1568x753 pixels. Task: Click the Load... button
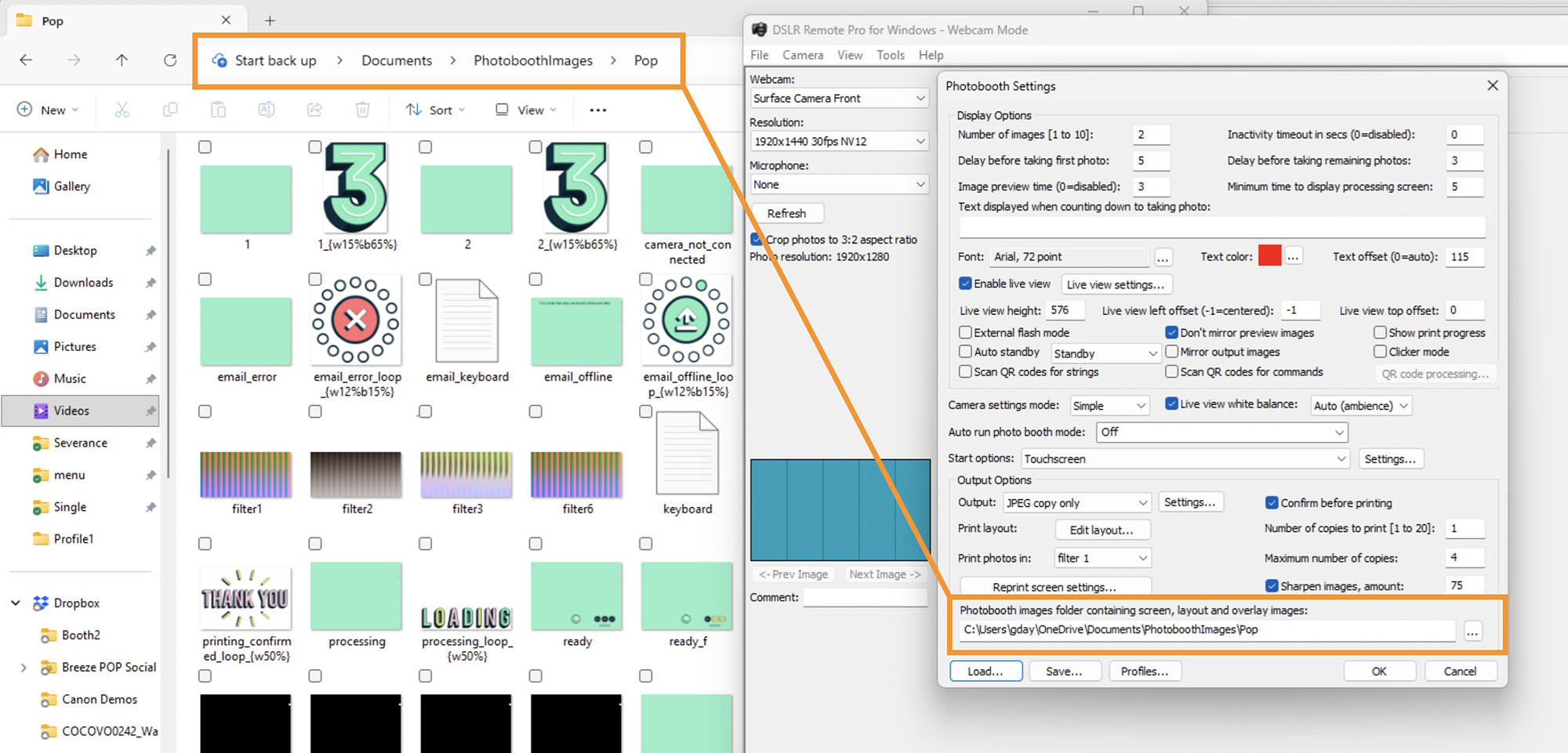(x=985, y=672)
